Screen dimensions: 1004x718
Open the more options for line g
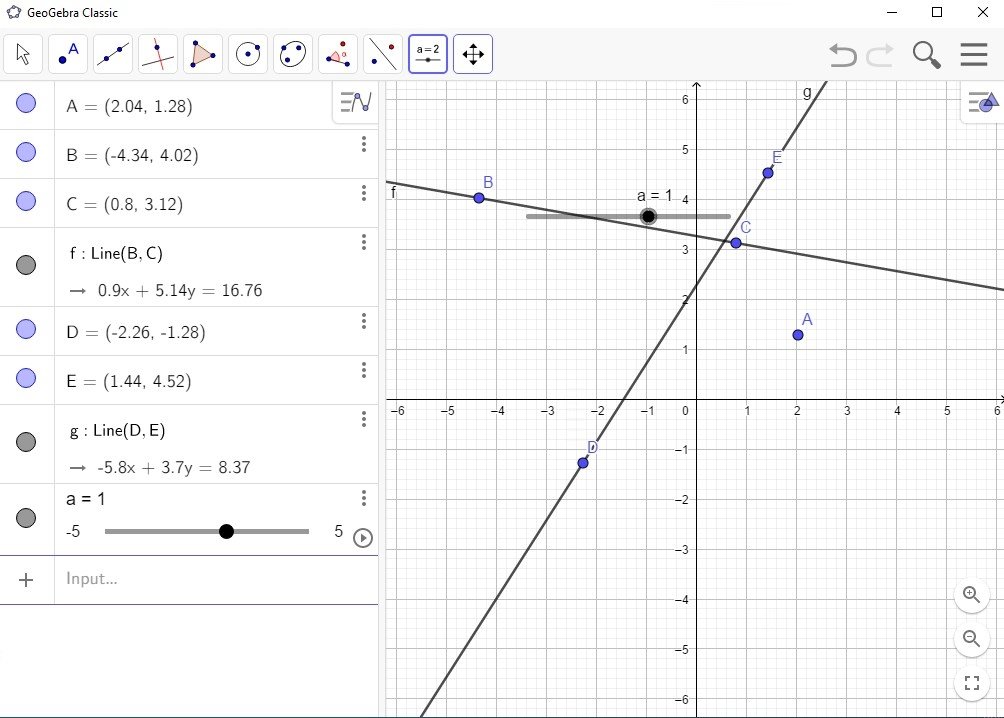pyautogui.click(x=364, y=419)
